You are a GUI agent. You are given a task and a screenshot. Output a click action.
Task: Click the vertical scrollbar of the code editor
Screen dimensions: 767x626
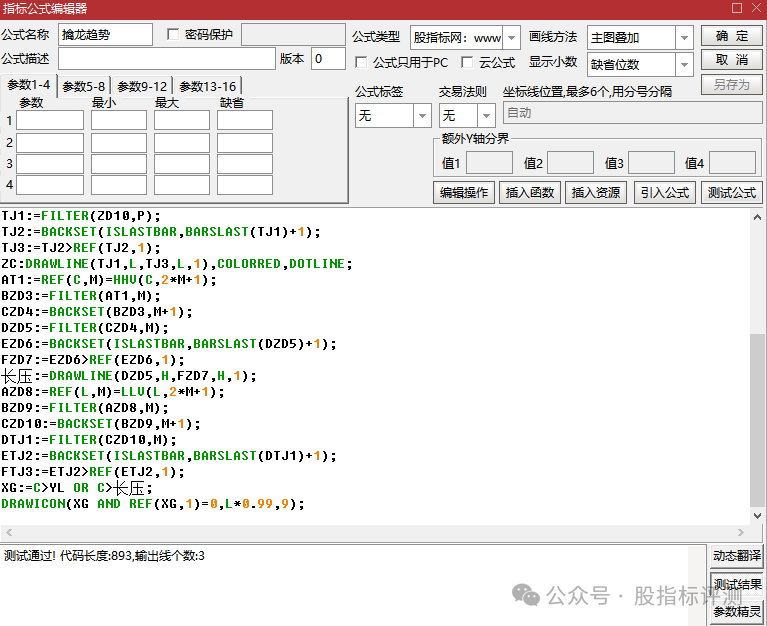pyautogui.click(x=757, y=420)
